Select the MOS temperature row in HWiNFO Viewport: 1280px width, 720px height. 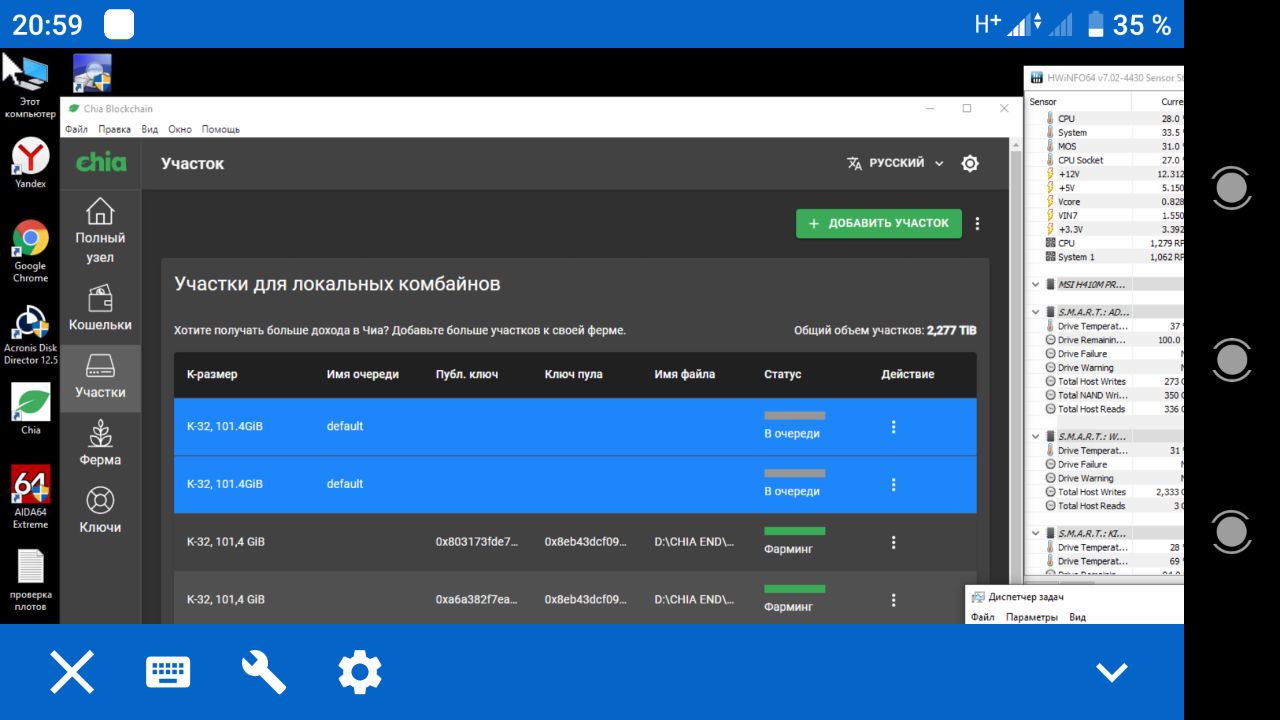(1106, 146)
